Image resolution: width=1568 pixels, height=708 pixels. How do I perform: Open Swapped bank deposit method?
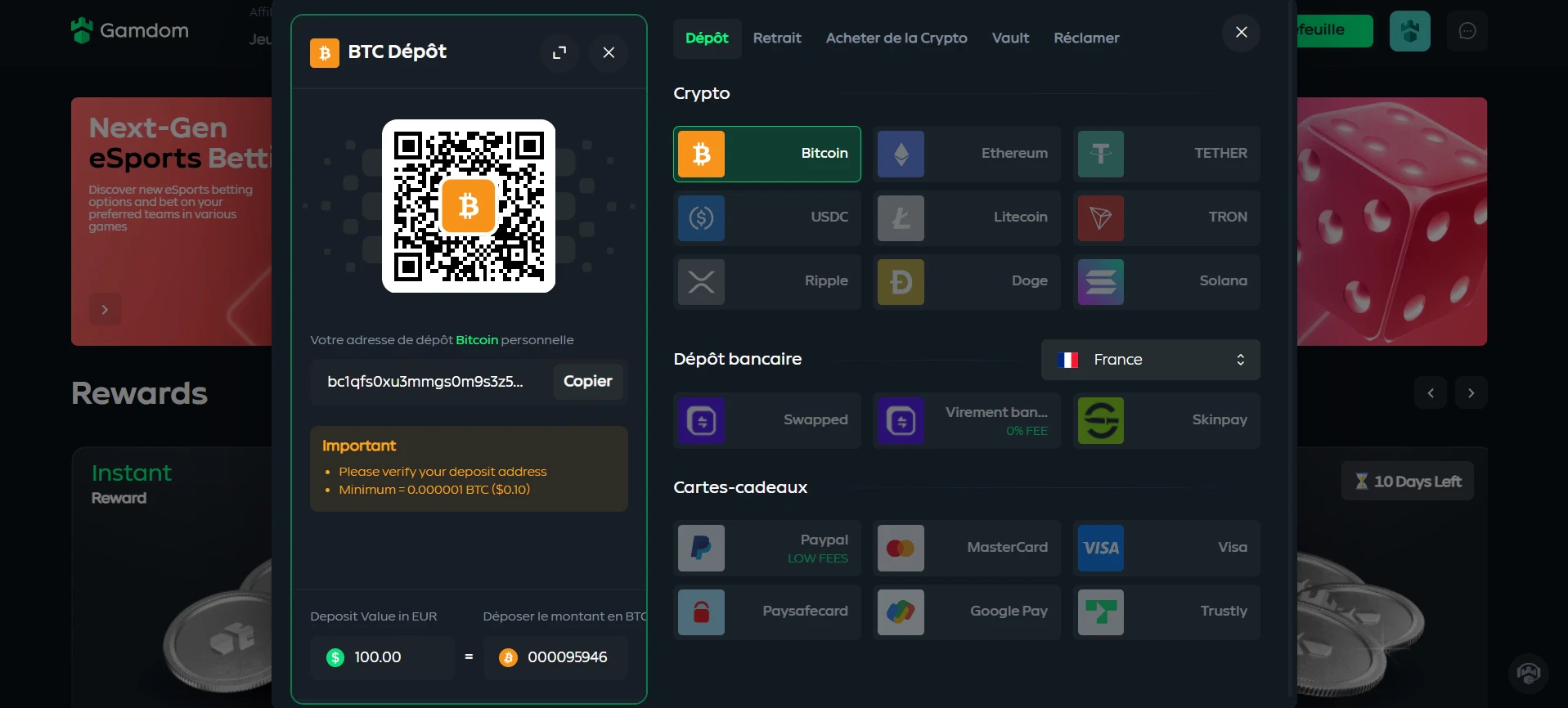coord(766,420)
